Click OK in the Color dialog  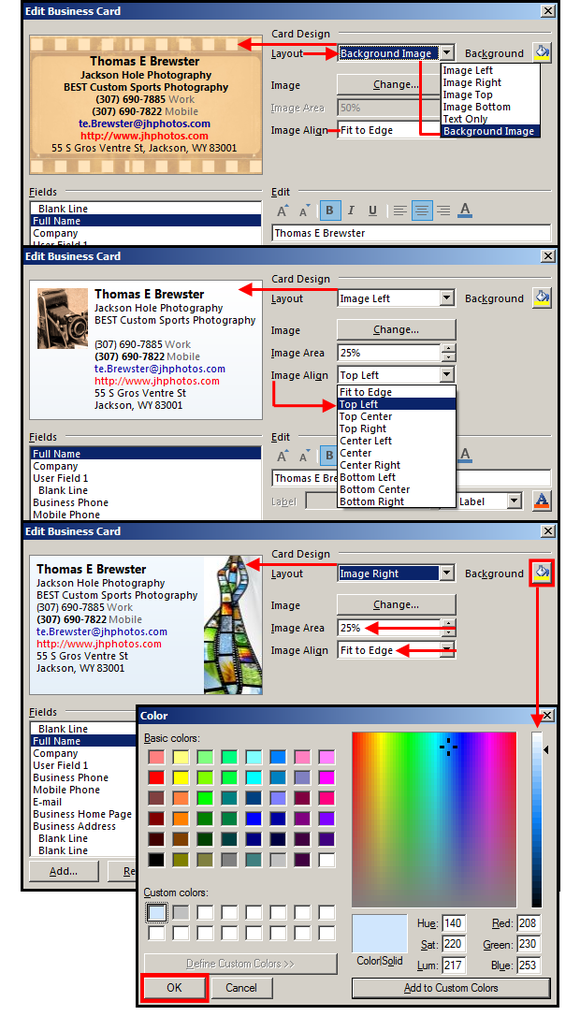pyautogui.click(x=174, y=987)
